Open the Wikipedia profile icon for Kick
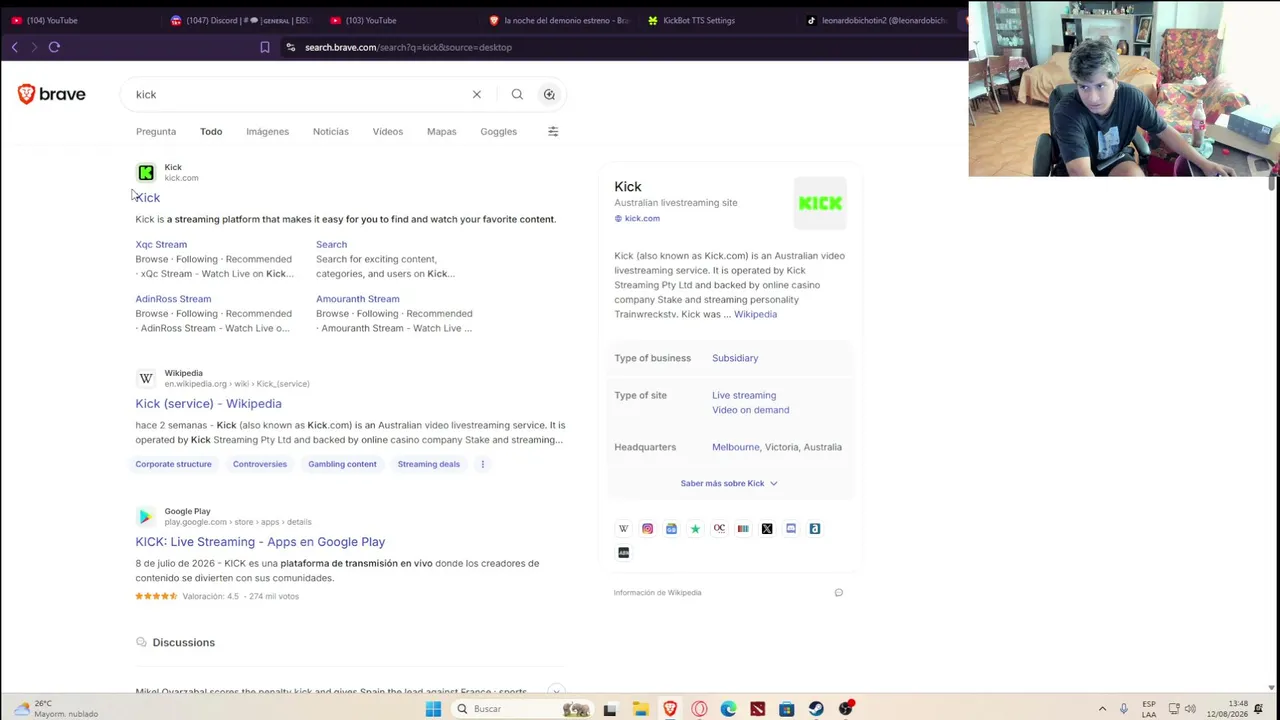This screenshot has height=720, width=1280. [x=623, y=528]
